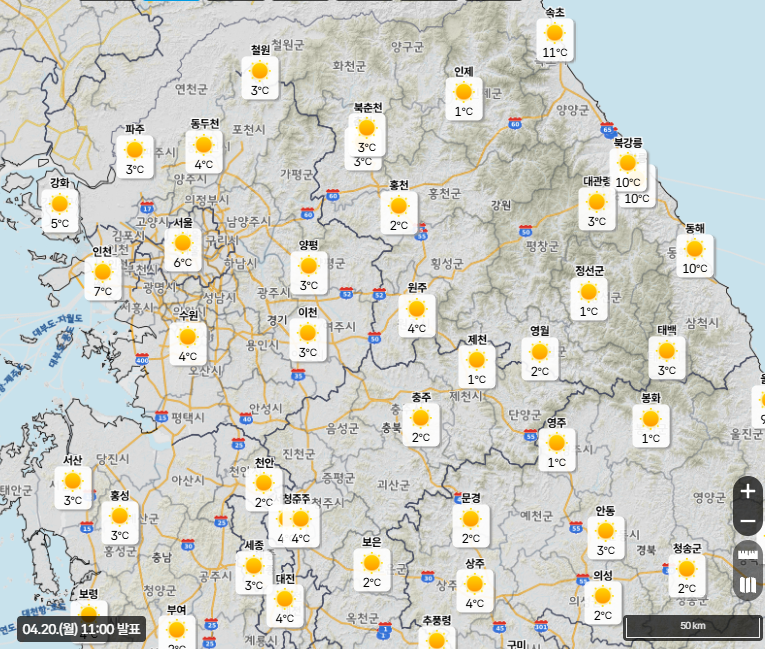Click the 04.20 11:00 발표 timestamp label
765x649 pixels.
pos(82,629)
